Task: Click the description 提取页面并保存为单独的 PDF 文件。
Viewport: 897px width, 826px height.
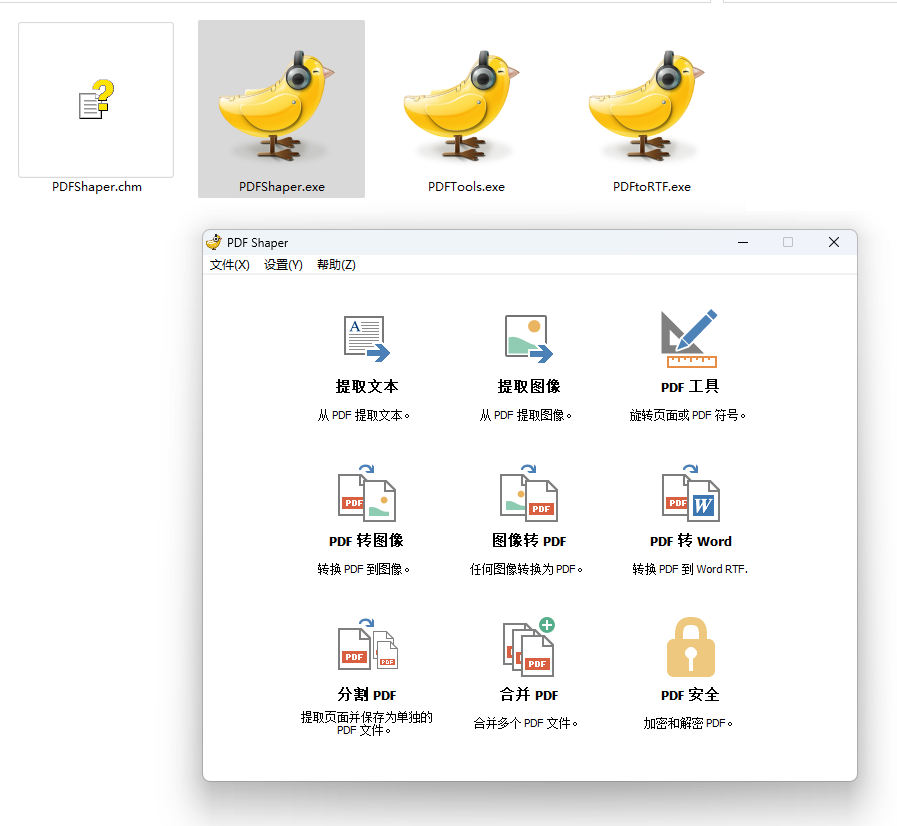Action: click(367, 724)
